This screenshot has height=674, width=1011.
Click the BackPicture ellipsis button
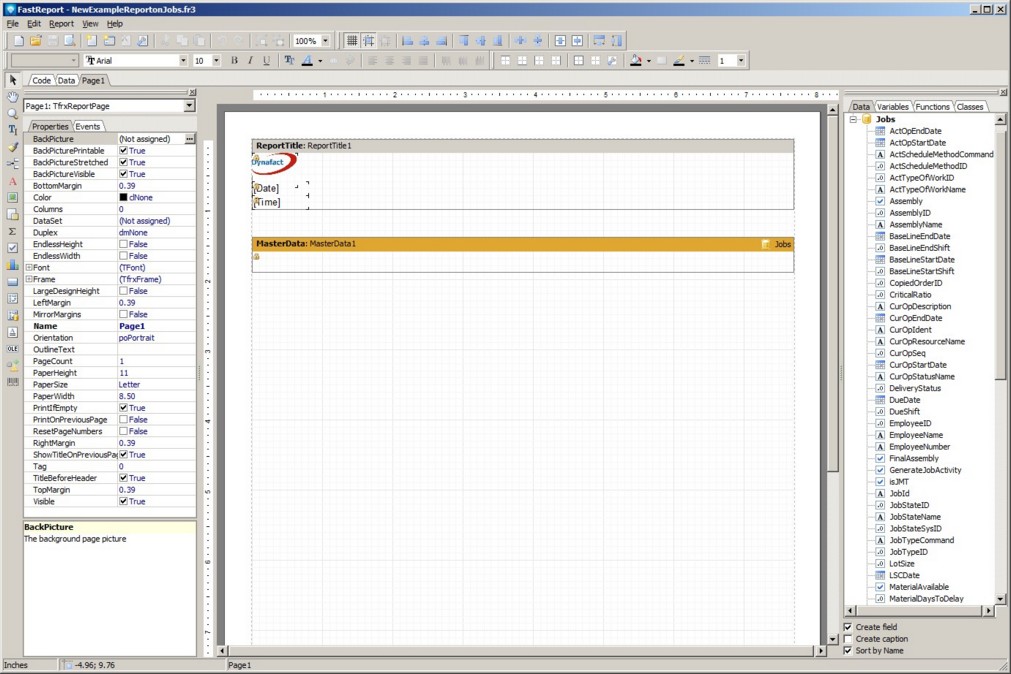tap(189, 139)
